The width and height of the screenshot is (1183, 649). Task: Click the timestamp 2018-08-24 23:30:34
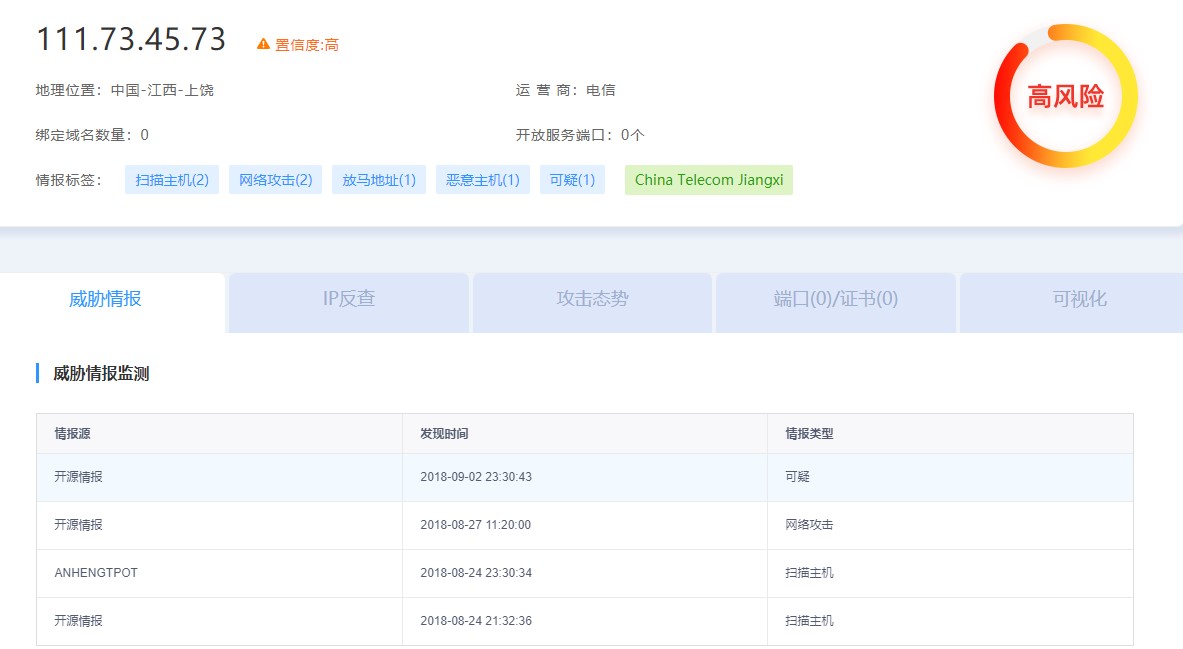(x=476, y=573)
